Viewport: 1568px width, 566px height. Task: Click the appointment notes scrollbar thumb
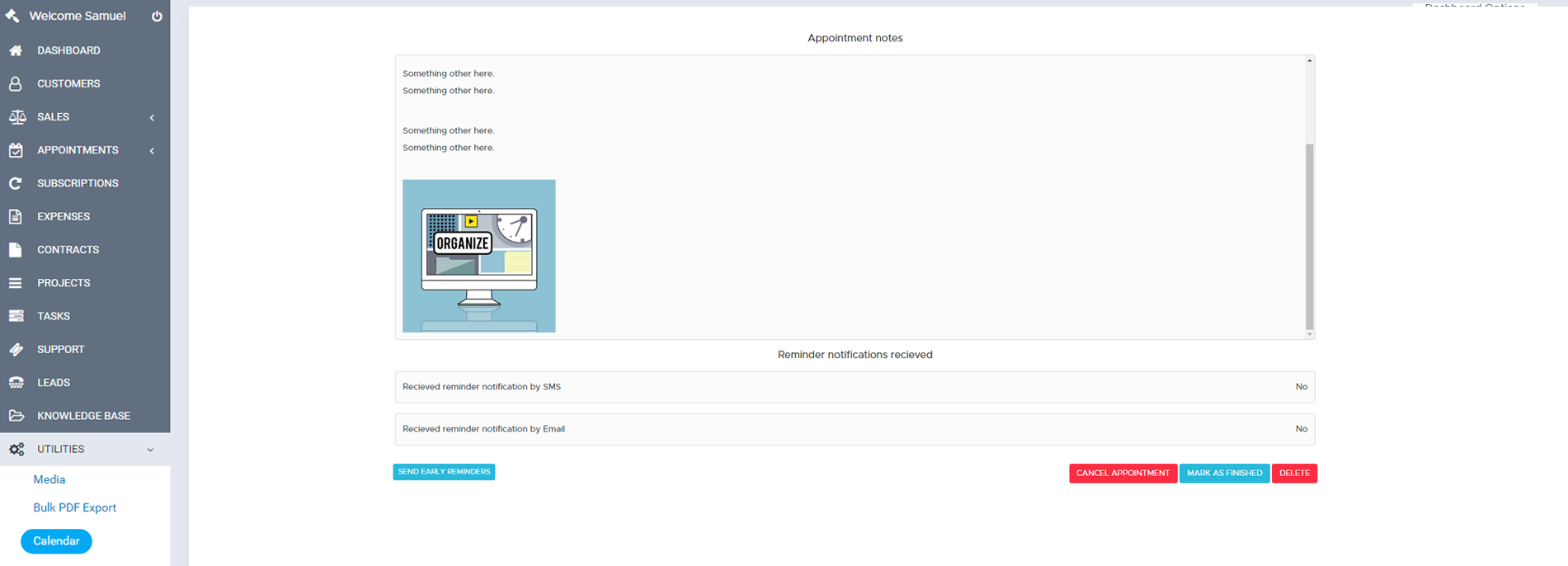pos(1309,236)
